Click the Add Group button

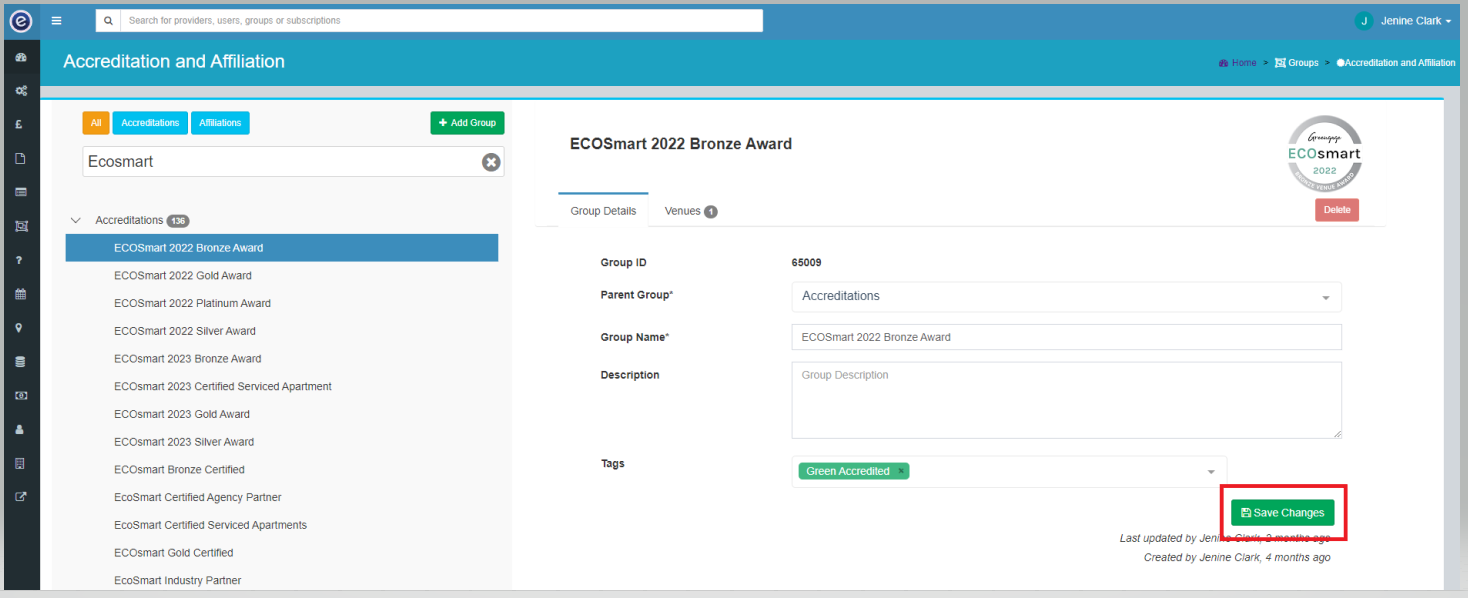coord(467,123)
